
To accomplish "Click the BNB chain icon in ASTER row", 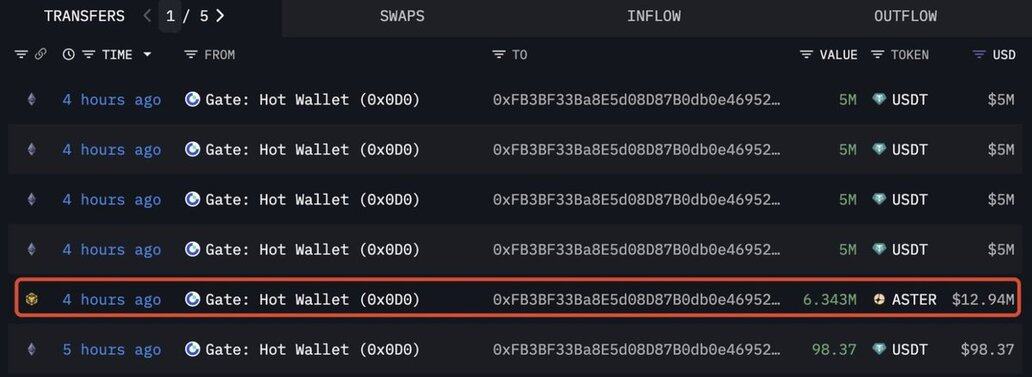I will 32,299.
